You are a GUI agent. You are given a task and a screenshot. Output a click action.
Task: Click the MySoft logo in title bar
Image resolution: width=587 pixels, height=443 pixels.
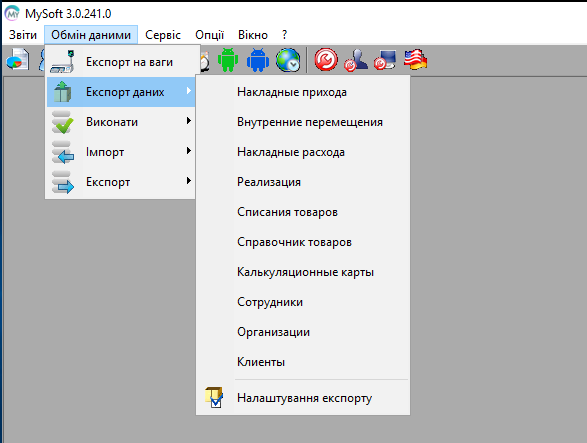[x=12, y=13]
